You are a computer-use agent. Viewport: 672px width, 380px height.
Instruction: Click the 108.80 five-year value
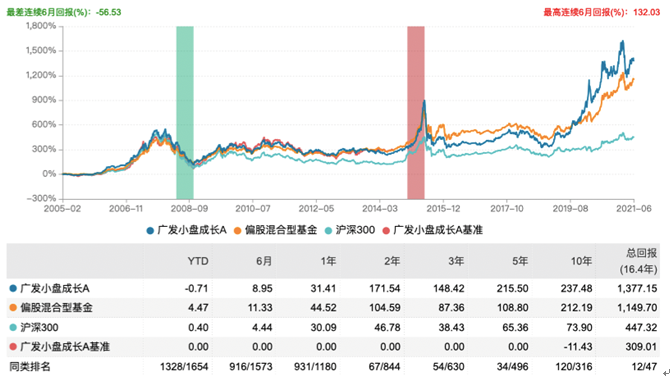click(513, 308)
